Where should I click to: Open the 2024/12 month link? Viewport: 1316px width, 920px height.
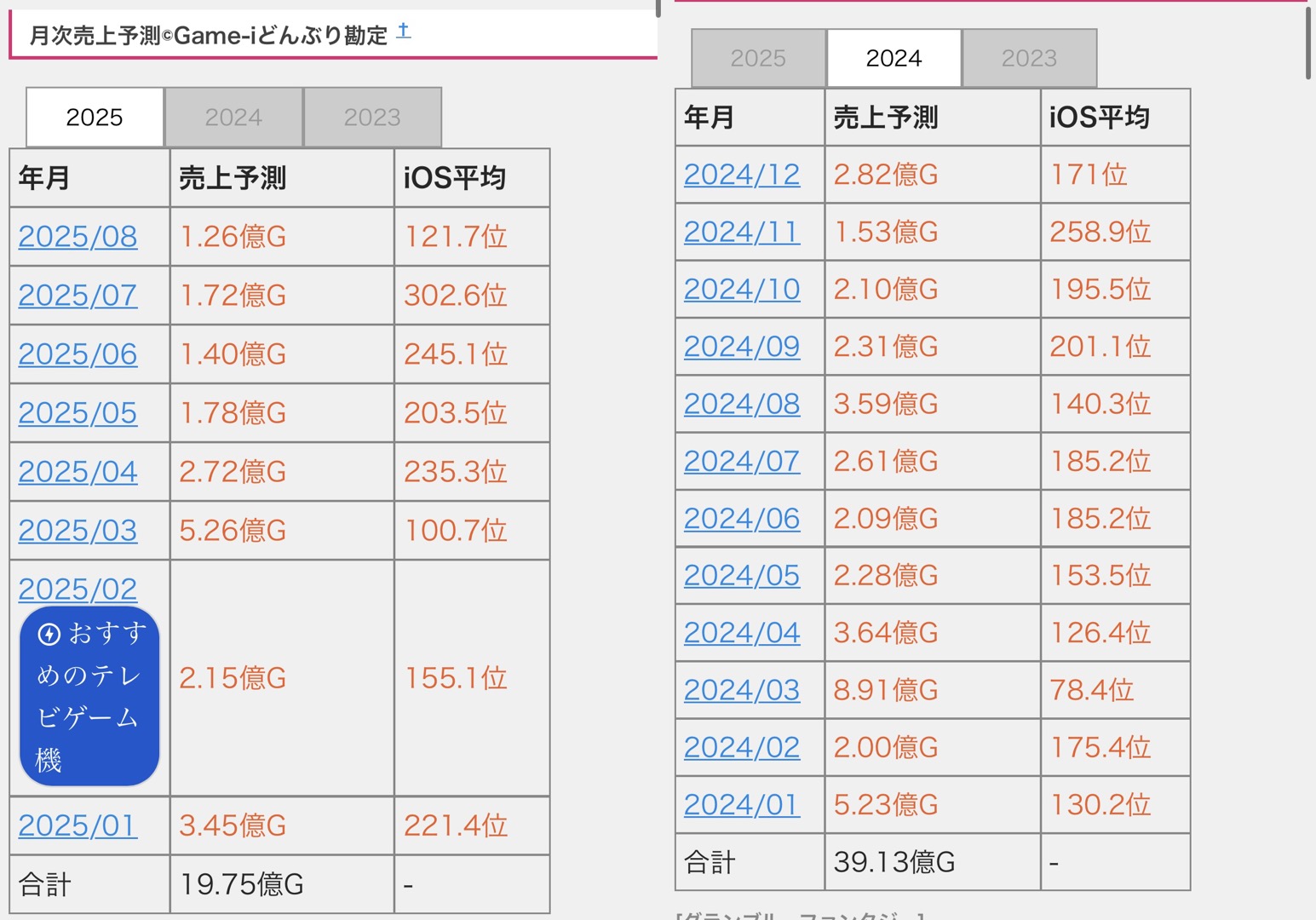click(742, 175)
